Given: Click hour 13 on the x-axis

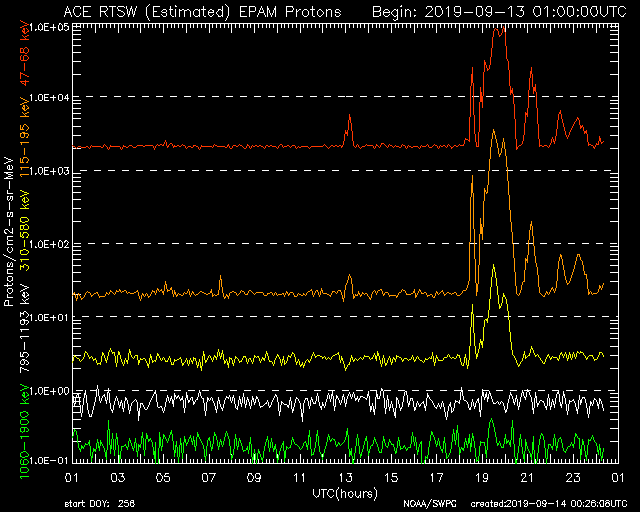Looking at the screenshot, I should pos(346,479).
